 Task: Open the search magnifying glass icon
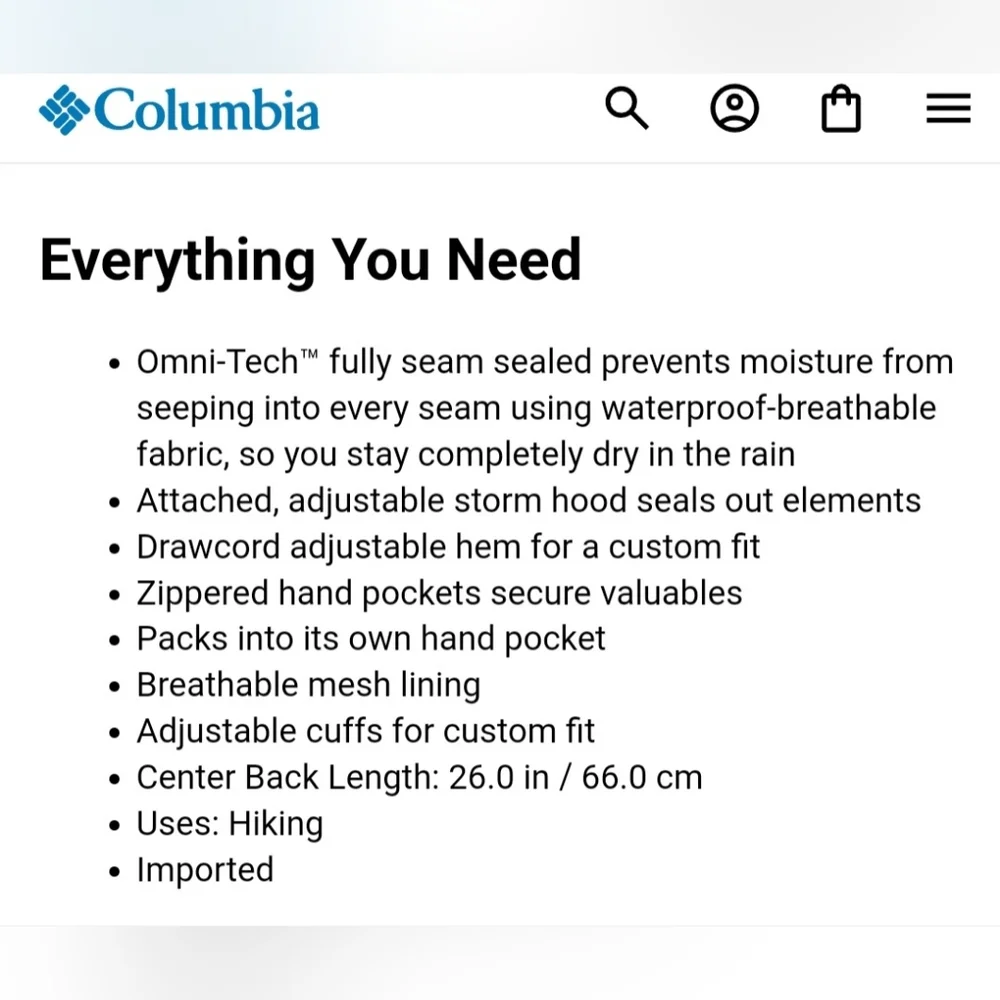pos(627,108)
